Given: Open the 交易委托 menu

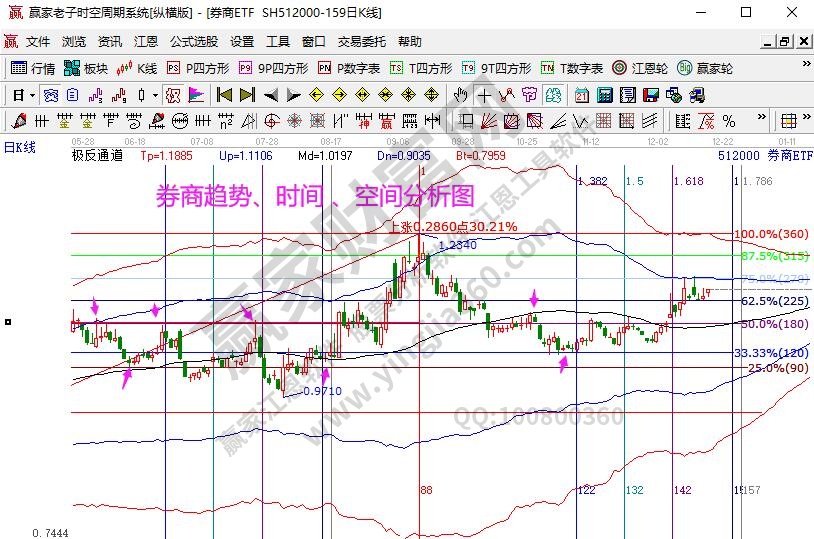Looking at the screenshot, I should click(x=361, y=42).
